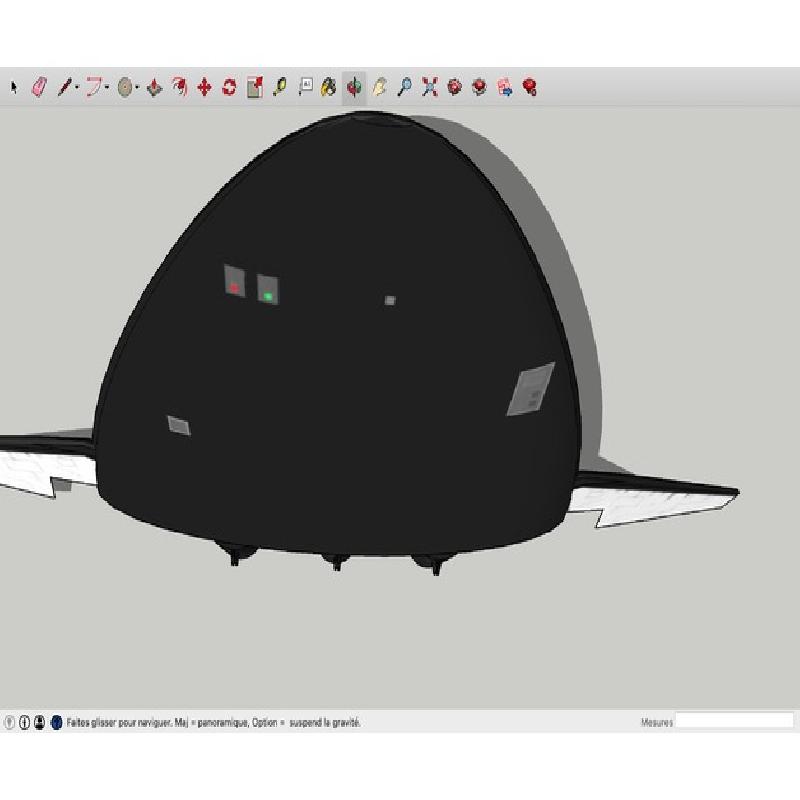Click the Text label tool

(305, 88)
